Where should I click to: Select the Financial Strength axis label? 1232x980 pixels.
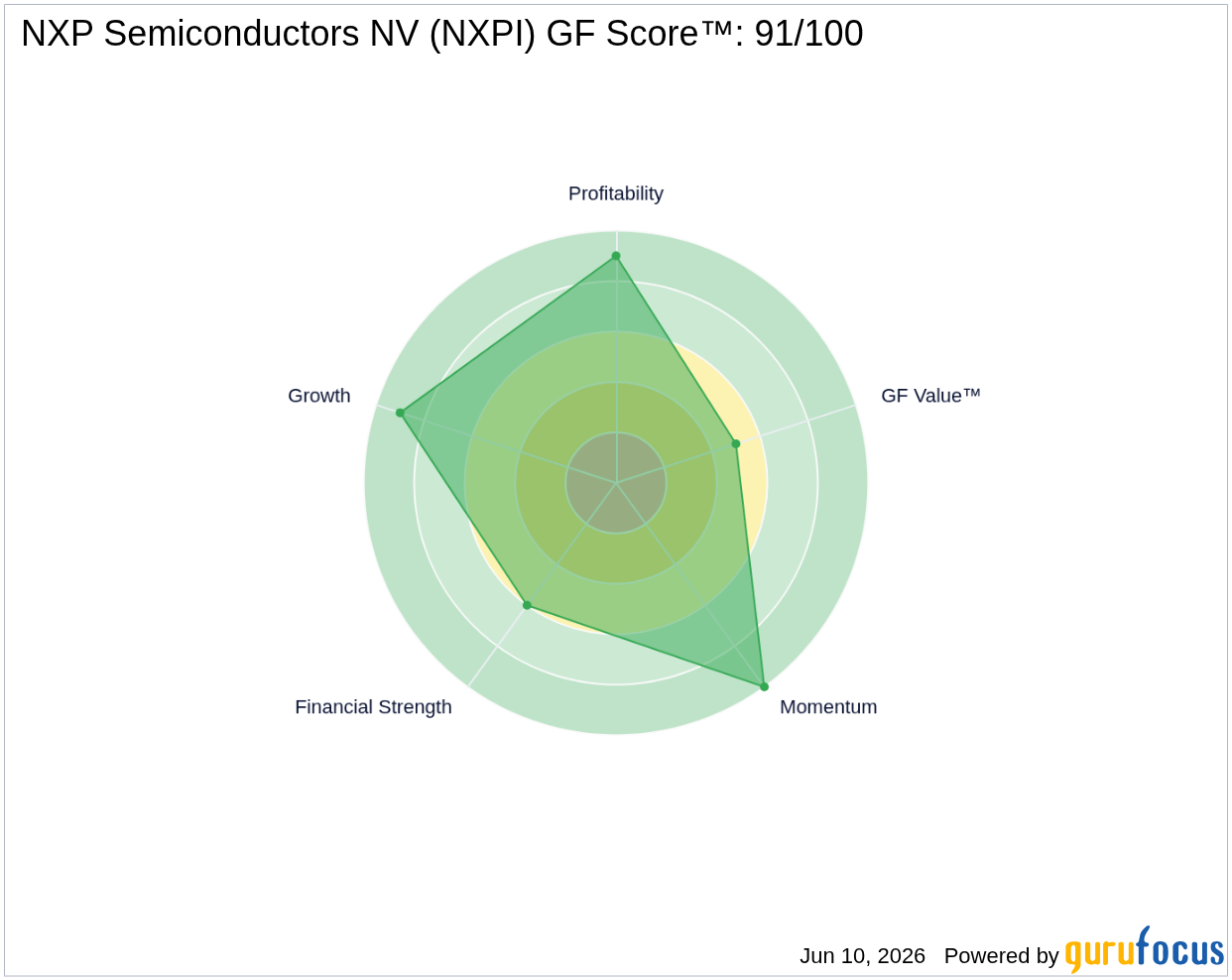pyautogui.click(x=373, y=707)
